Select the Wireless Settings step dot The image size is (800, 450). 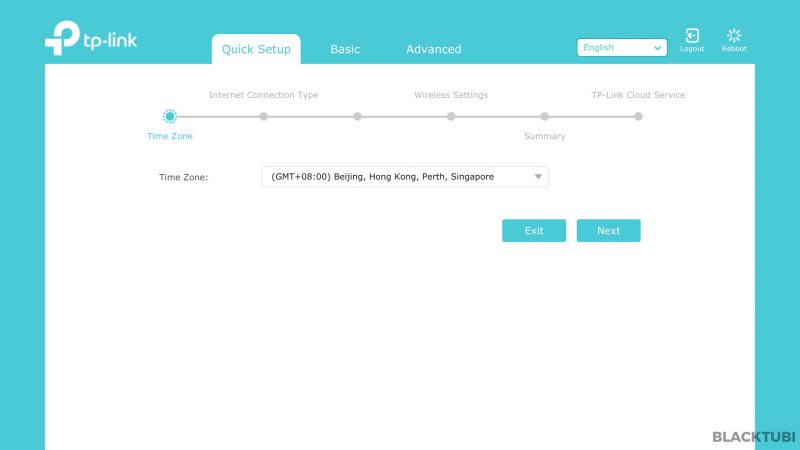tap(451, 116)
